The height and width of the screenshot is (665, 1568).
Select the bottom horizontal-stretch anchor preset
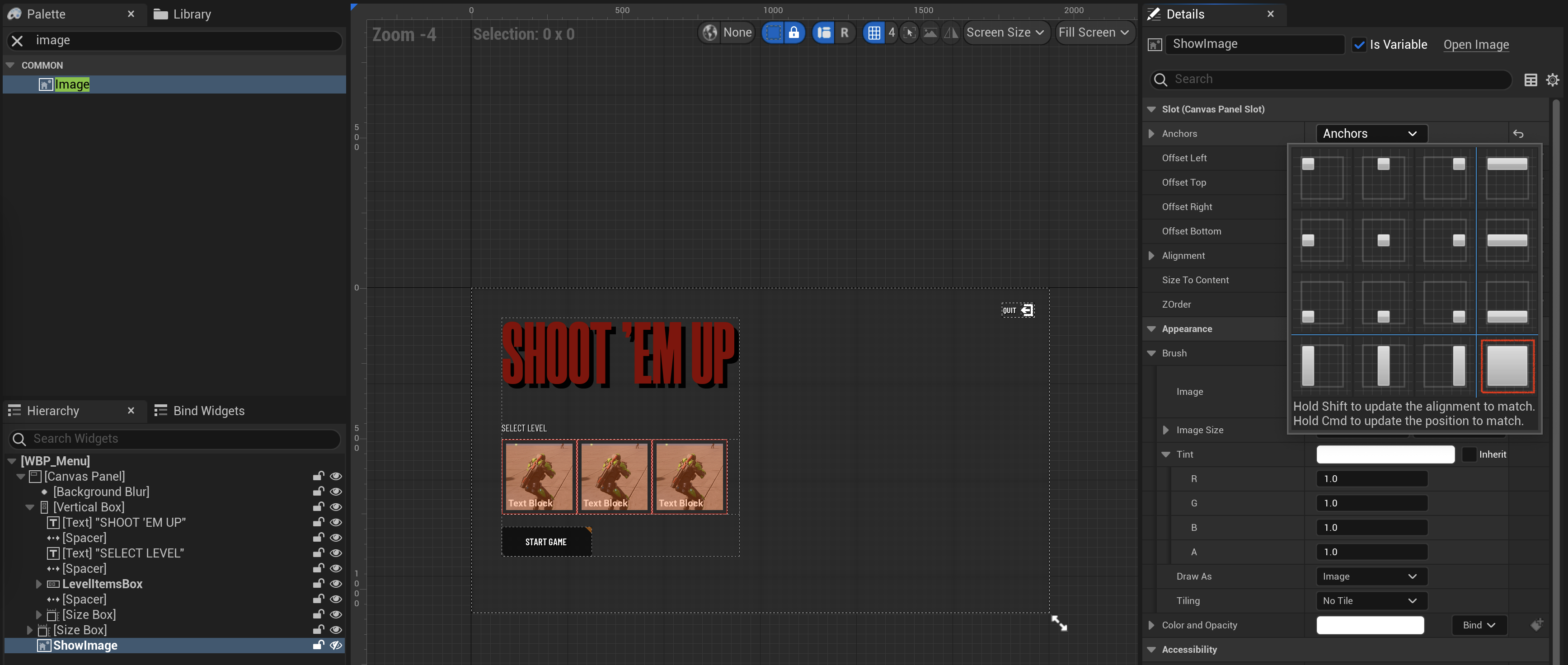[1507, 302]
